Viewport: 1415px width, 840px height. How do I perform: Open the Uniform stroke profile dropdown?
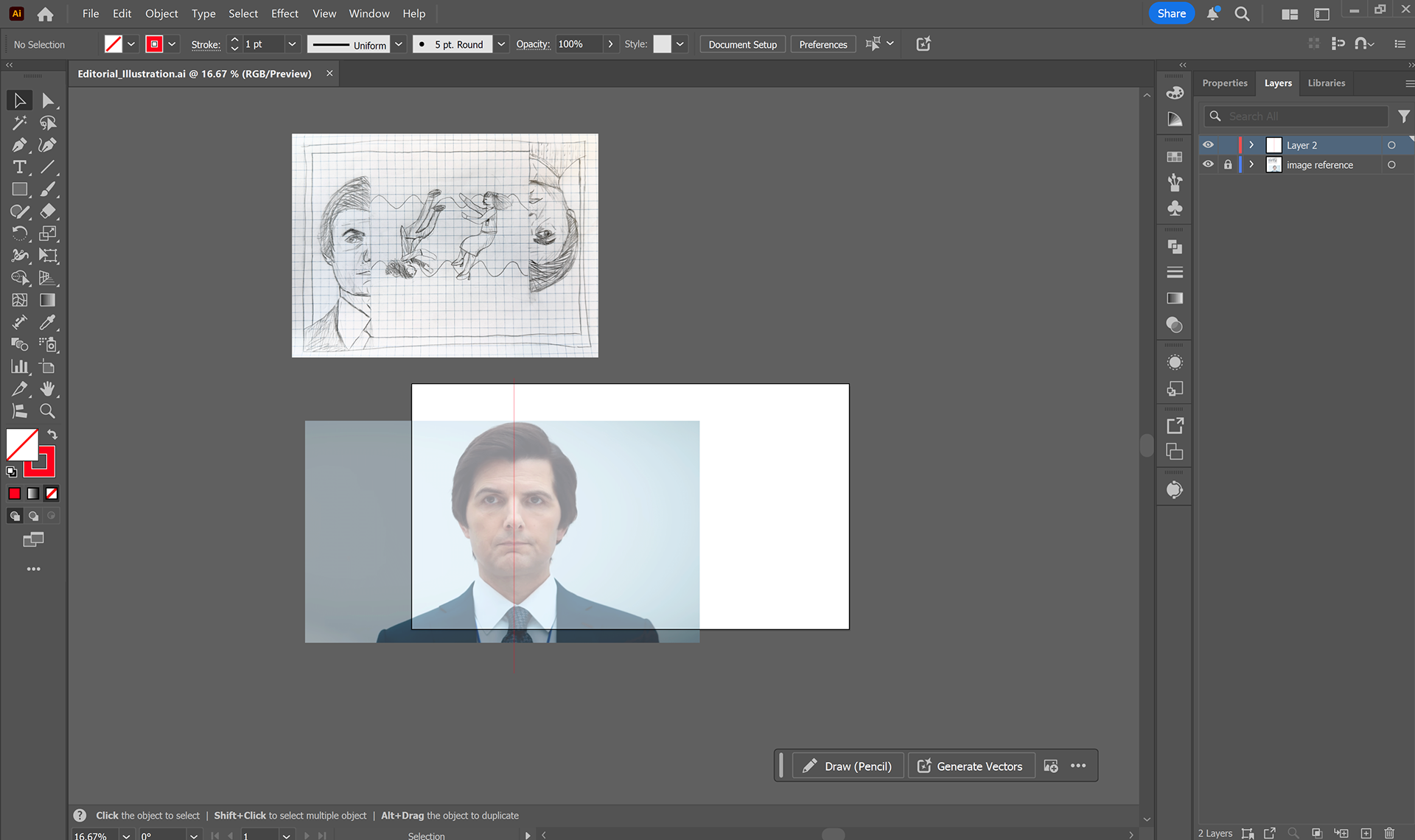[399, 44]
